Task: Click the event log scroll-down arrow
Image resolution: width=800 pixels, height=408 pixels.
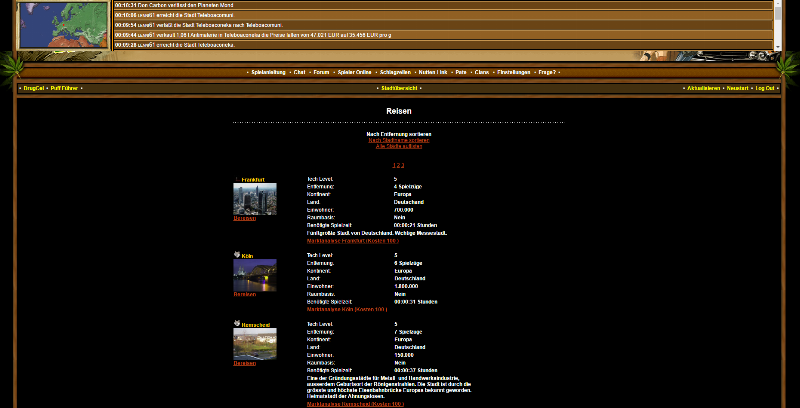Action: 778,47
